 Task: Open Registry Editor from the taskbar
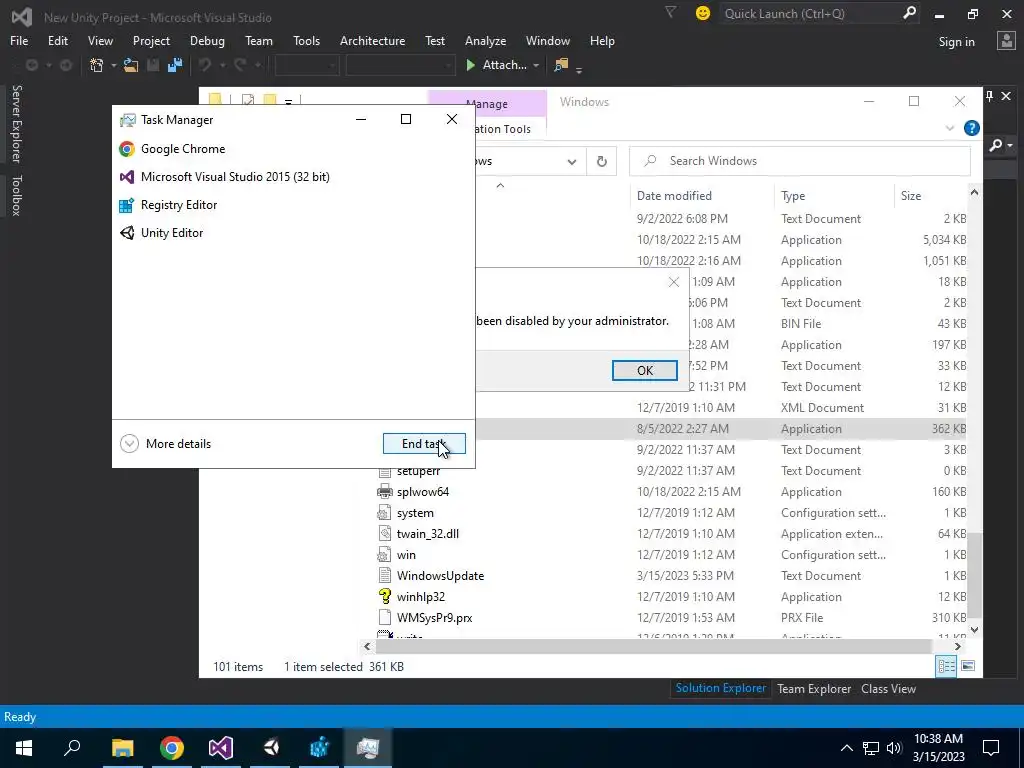tap(319, 748)
